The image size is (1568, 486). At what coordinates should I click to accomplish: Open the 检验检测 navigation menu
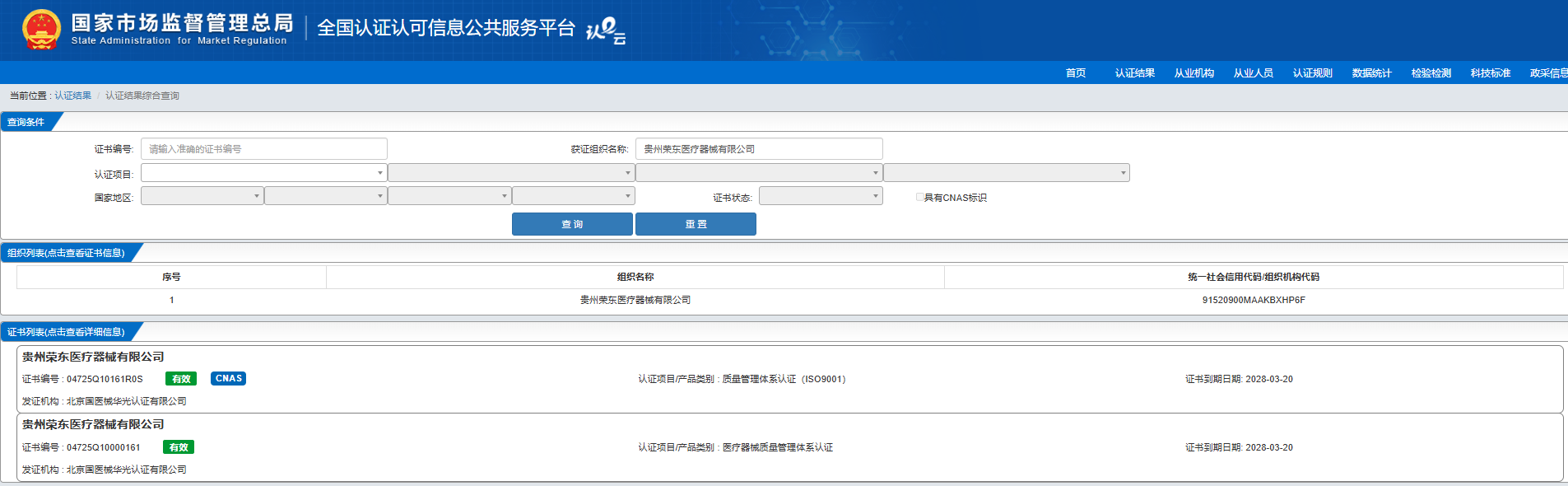point(1431,73)
